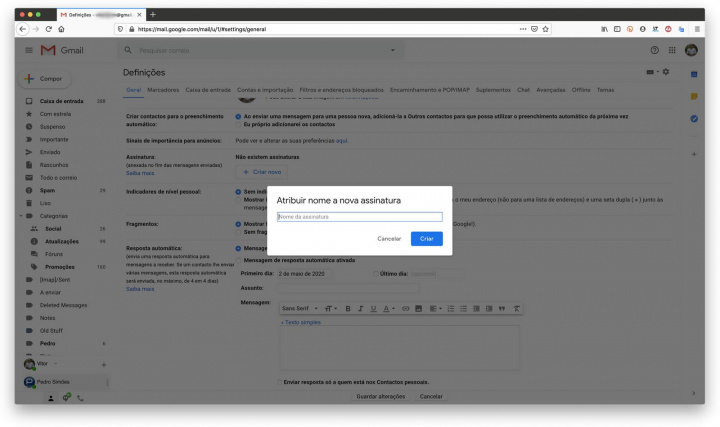Select 'Eu próprio adicionarei os contactos' radio option
This screenshot has height=427, width=720.
click(x=237, y=124)
